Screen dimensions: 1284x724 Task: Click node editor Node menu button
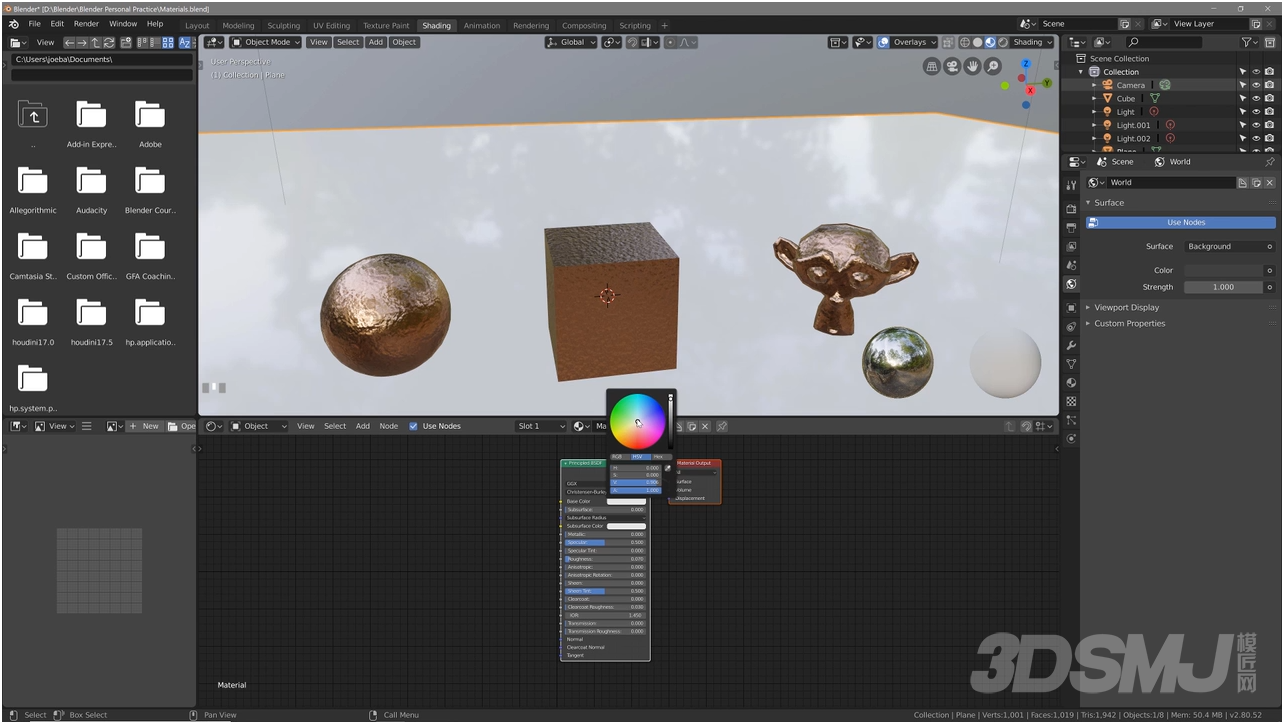[x=389, y=426]
